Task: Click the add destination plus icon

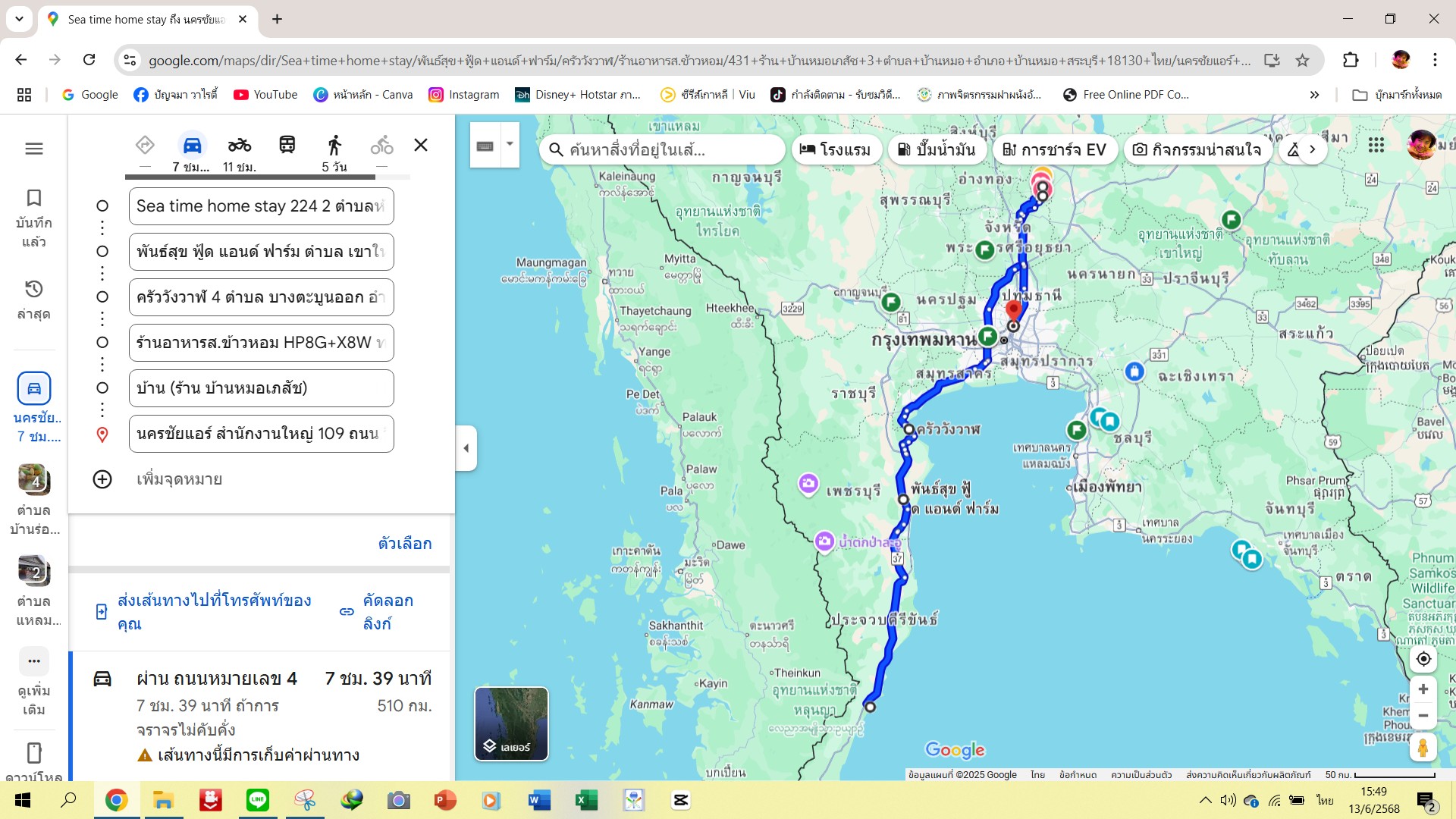Action: [102, 479]
